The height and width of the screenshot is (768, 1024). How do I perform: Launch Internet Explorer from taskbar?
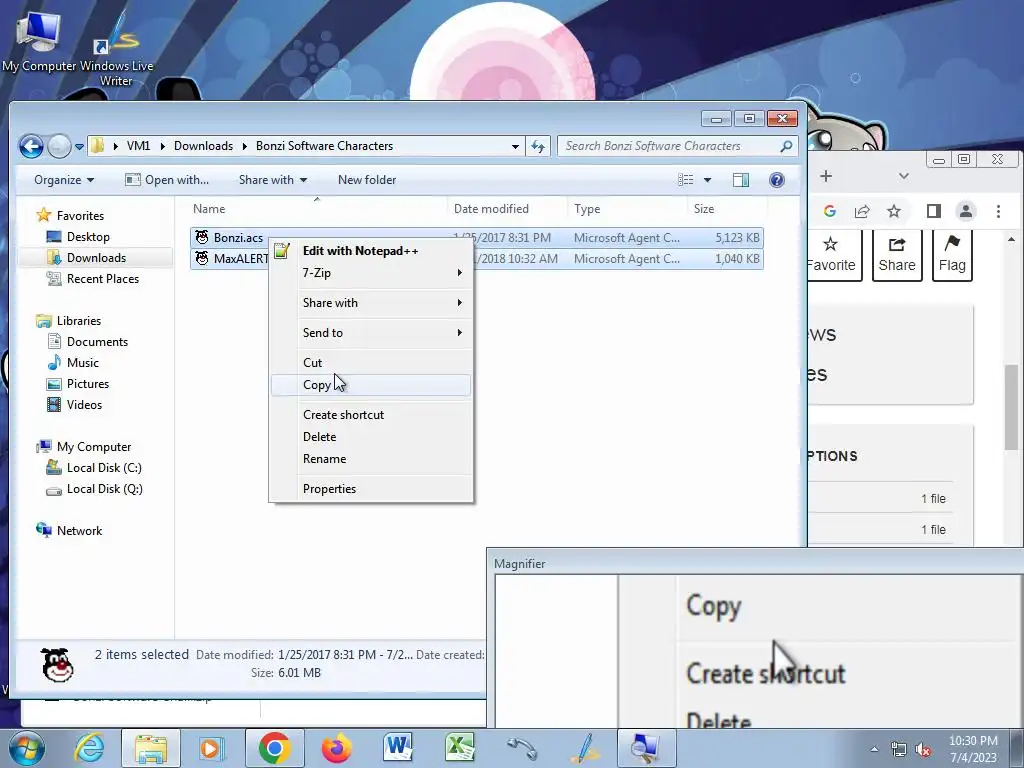click(89, 748)
